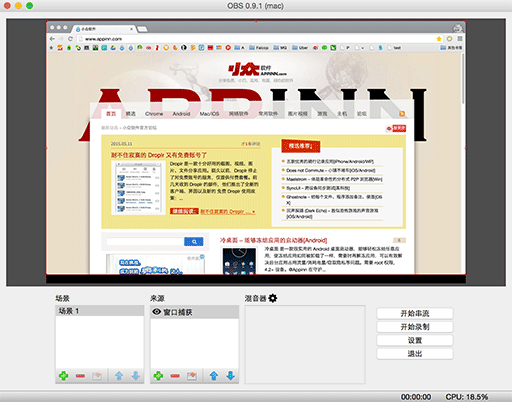Click the new tab button in previewed browser
Image resolution: width=512 pixels, height=402 pixels.
coord(142,29)
